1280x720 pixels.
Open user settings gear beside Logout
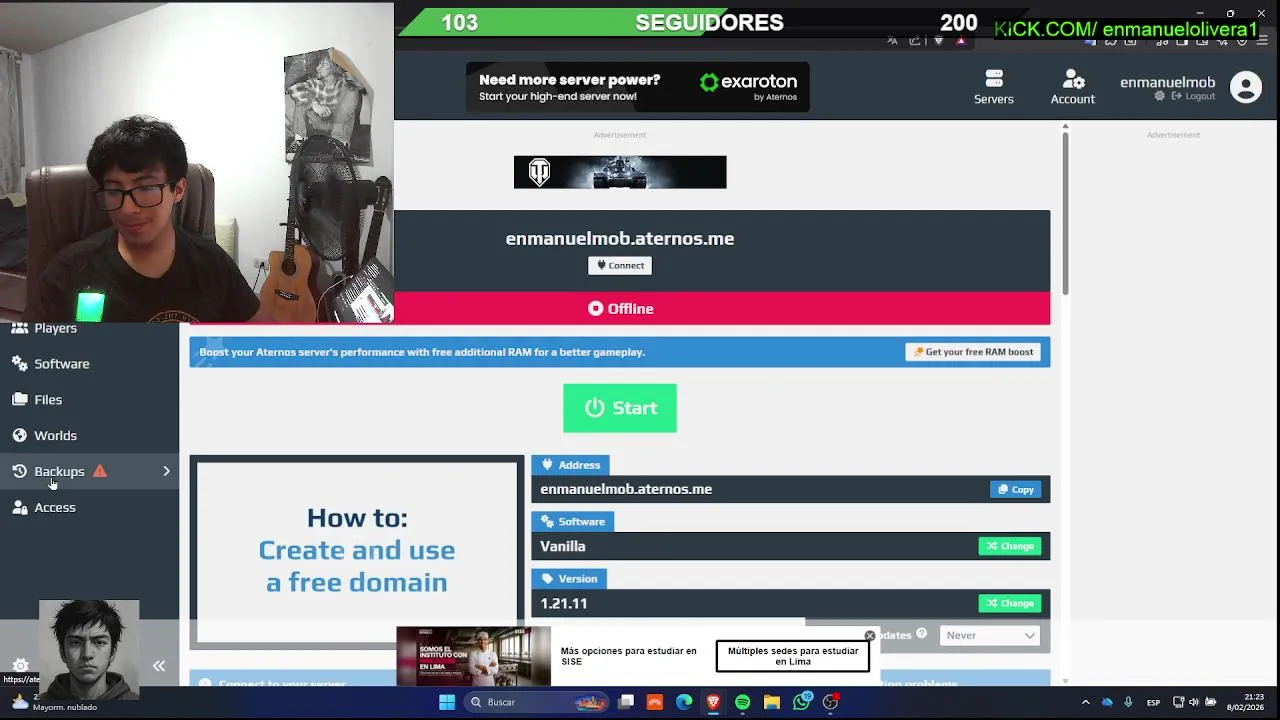1160,96
